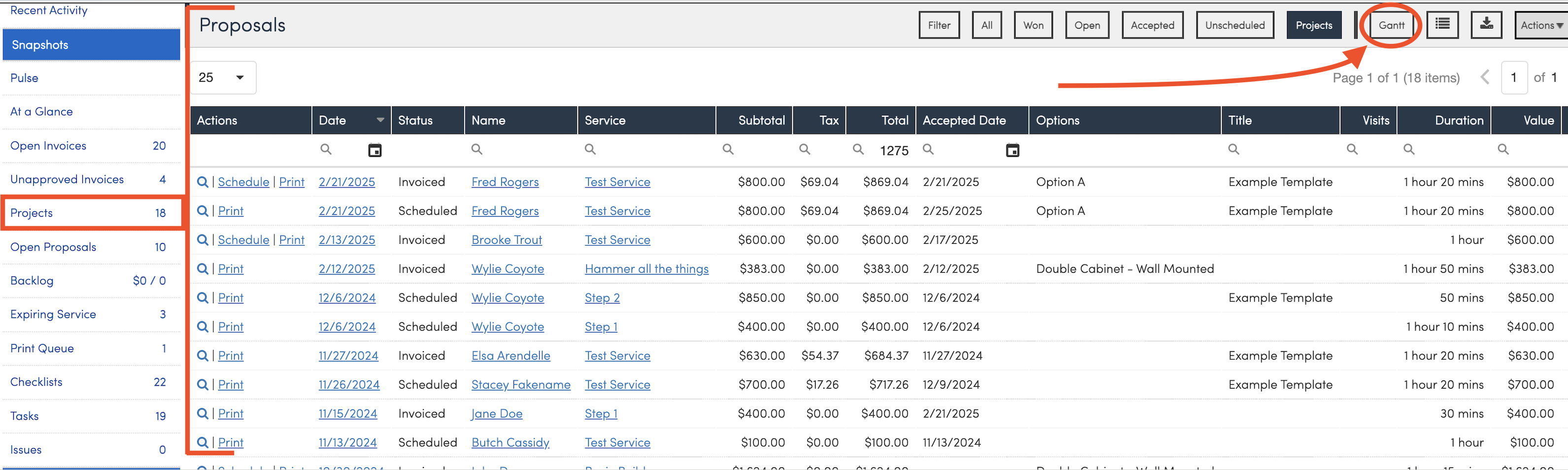Click Print link for Jane Doe row
This screenshot has width=1568, height=470.
(231, 413)
